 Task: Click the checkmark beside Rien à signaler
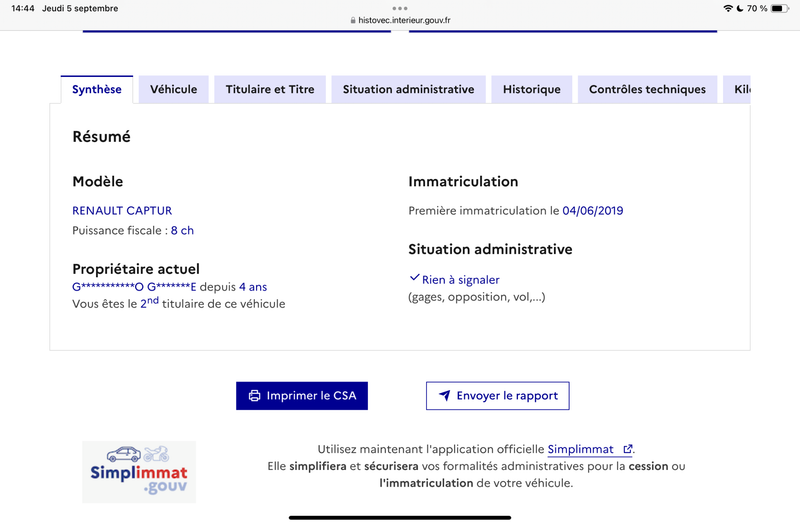pyautogui.click(x=414, y=278)
